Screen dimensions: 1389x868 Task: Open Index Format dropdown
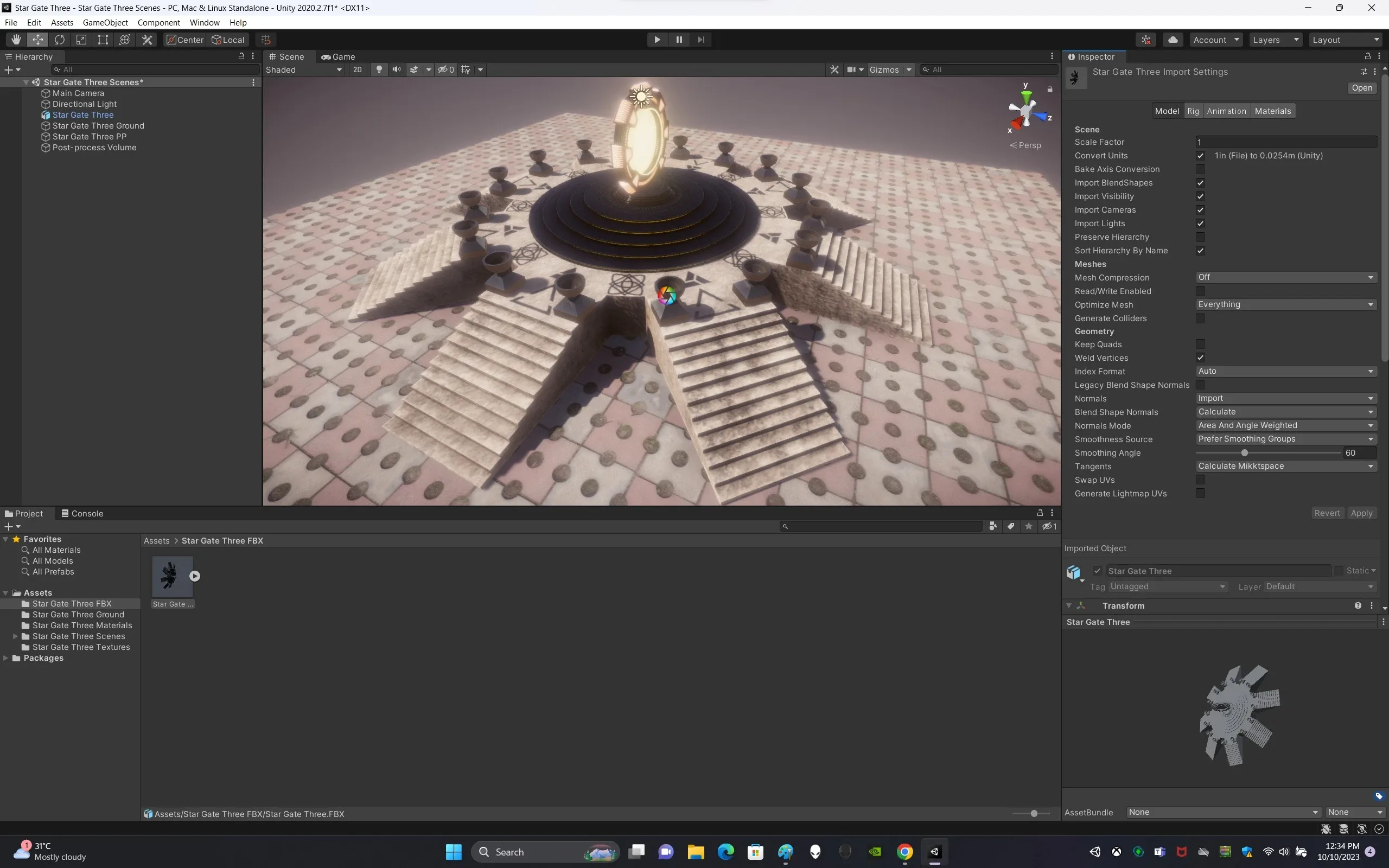point(1286,372)
